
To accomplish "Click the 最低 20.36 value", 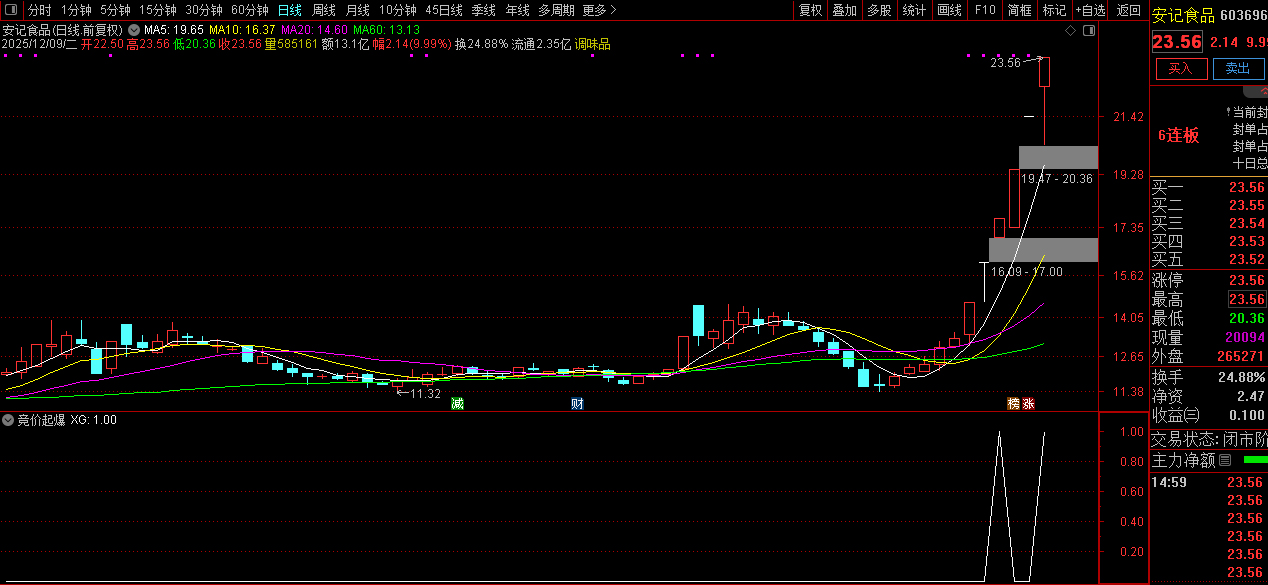I will (1246, 318).
